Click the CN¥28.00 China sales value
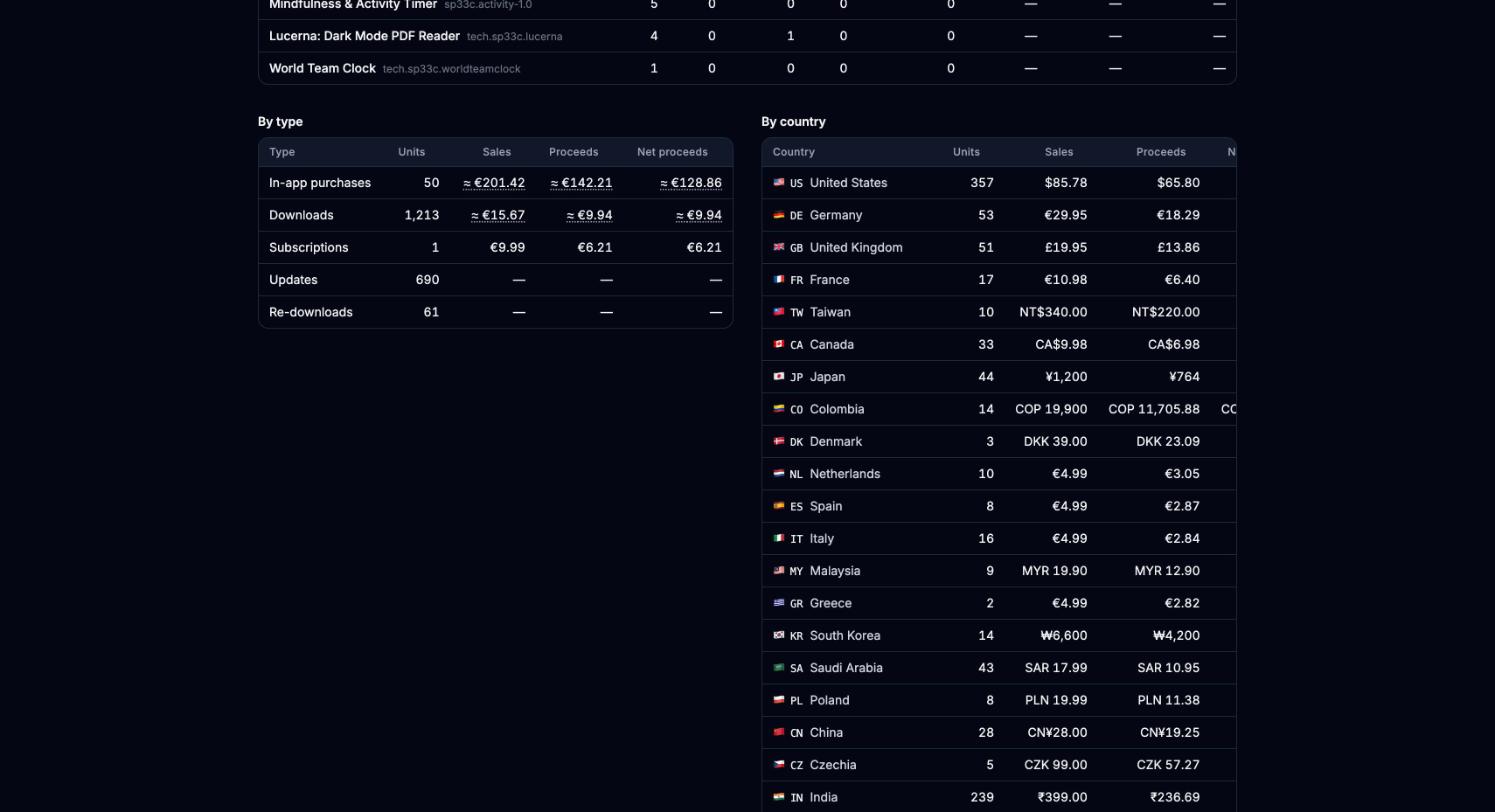Viewport: 1495px width, 812px height. point(1058,732)
